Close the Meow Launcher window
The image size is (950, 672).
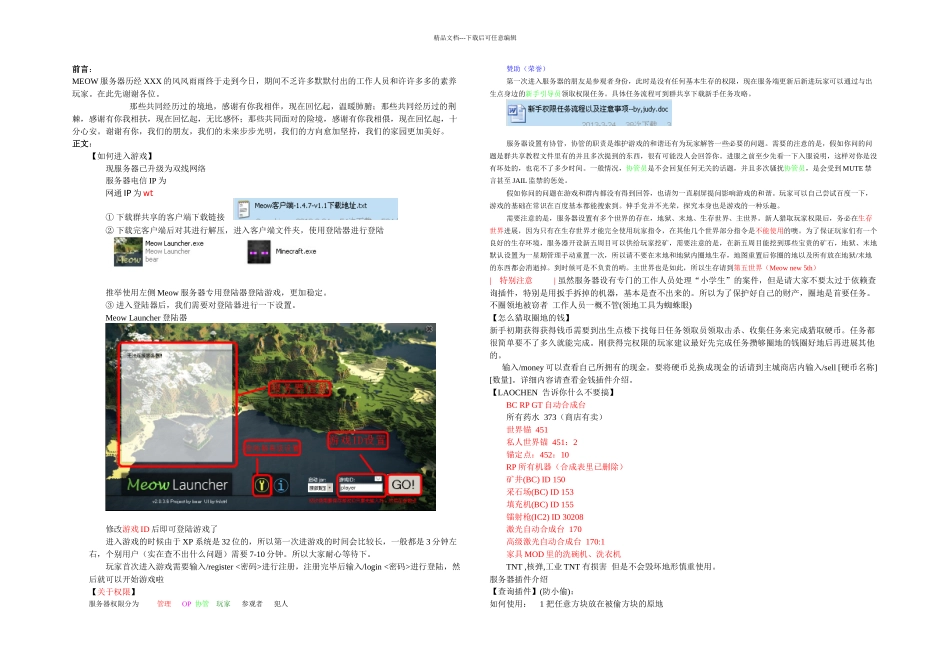pos(430,329)
